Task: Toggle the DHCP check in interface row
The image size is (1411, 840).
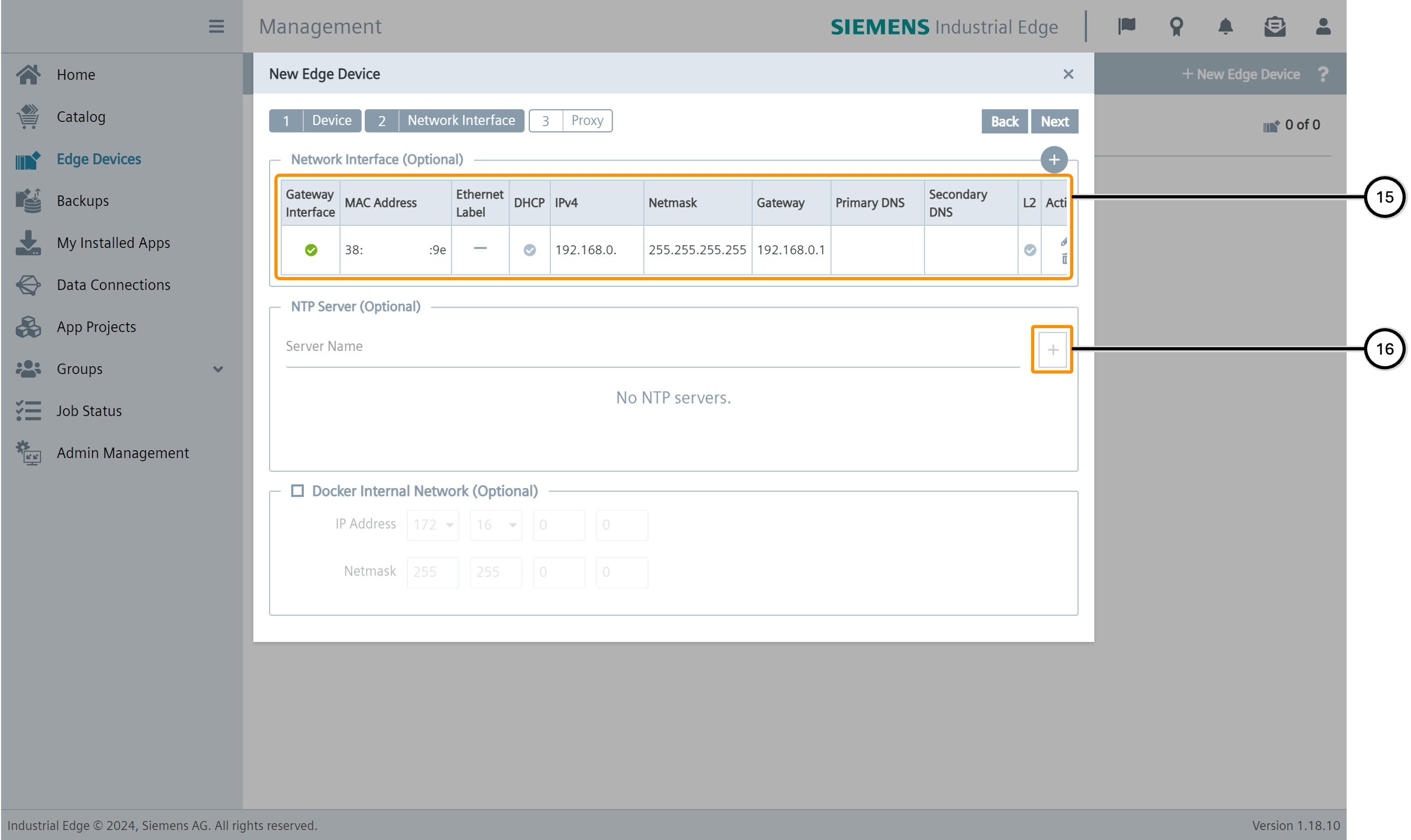Action: click(529, 250)
